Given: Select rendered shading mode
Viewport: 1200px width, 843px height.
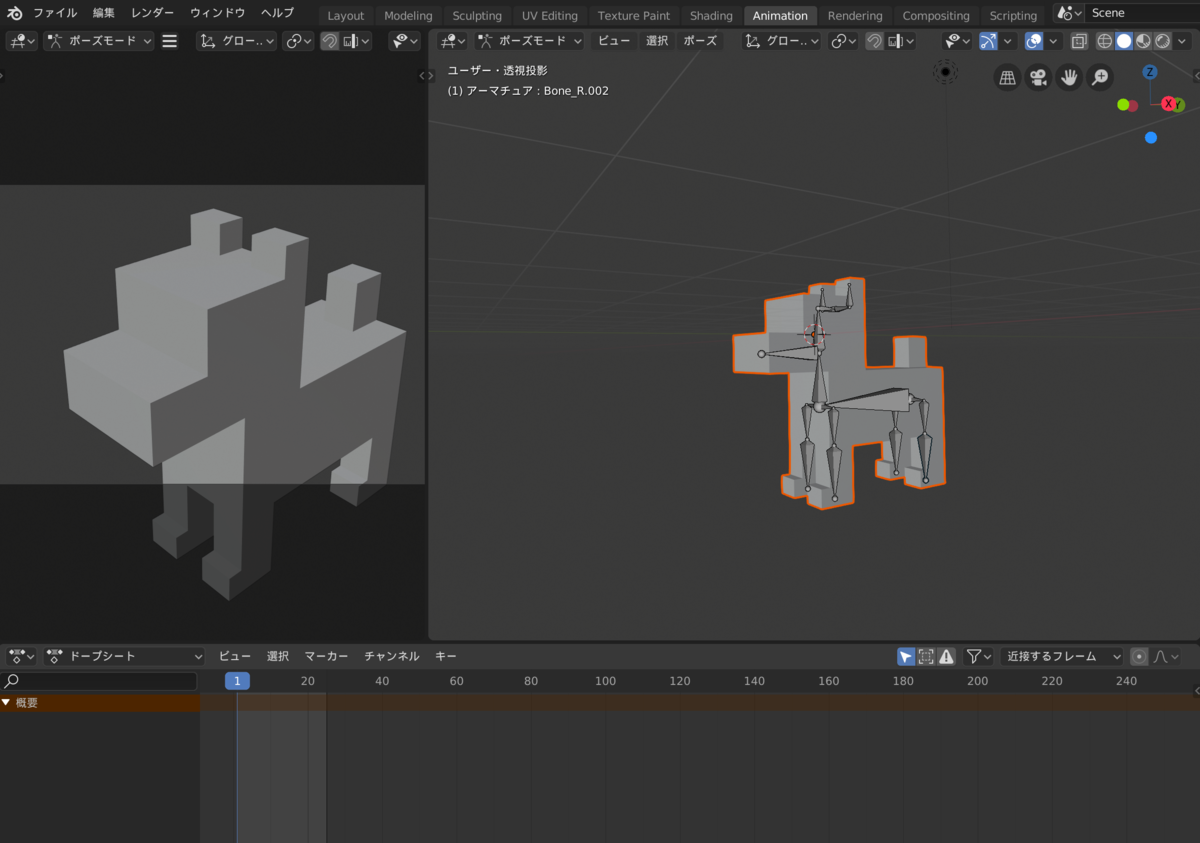Looking at the screenshot, I should [x=1162, y=41].
